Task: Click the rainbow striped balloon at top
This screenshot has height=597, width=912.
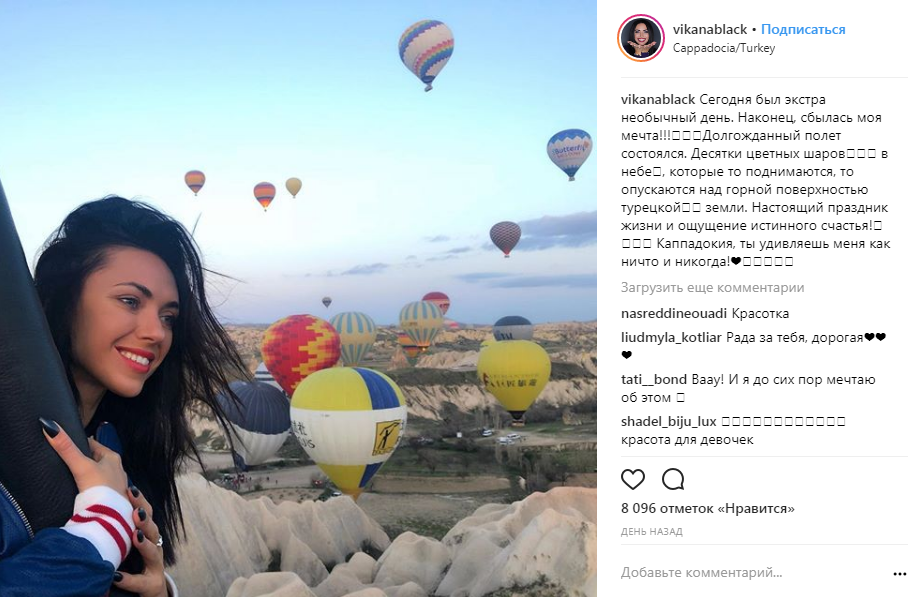Action: (426, 54)
